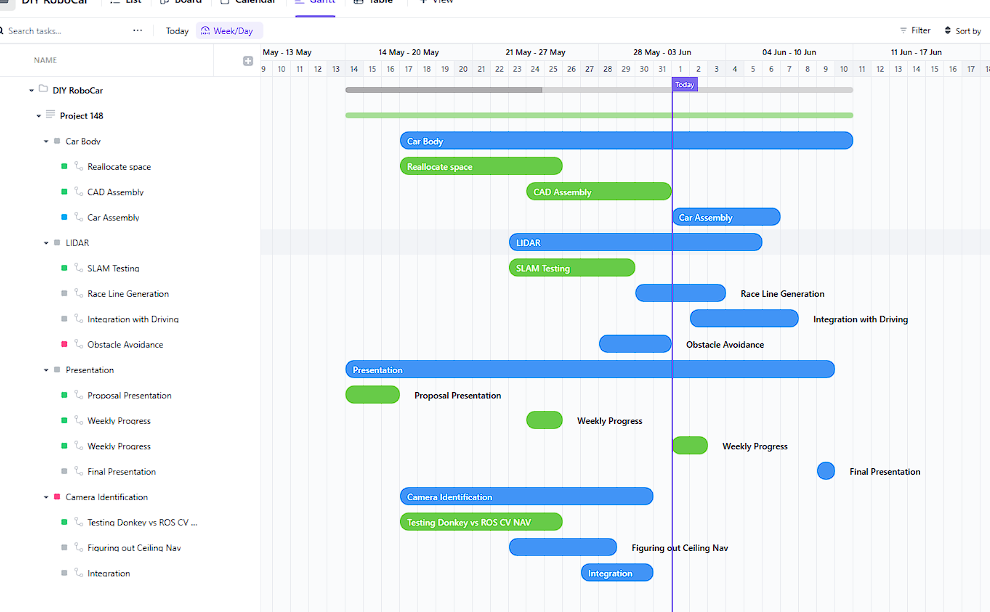Click the ellipsis icon next to search tasks
The width and height of the screenshot is (990, 612).
point(137,30)
